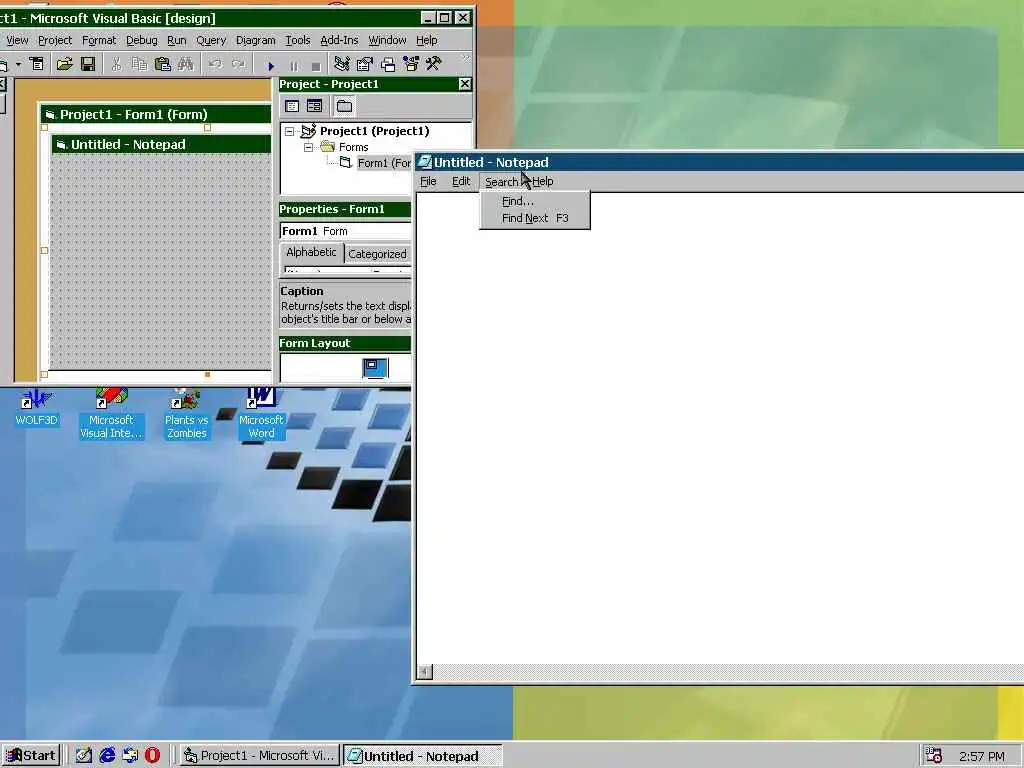Open the File menu in Notepad
The width and height of the screenshot is (1024, 768).
tap(428, 182)
